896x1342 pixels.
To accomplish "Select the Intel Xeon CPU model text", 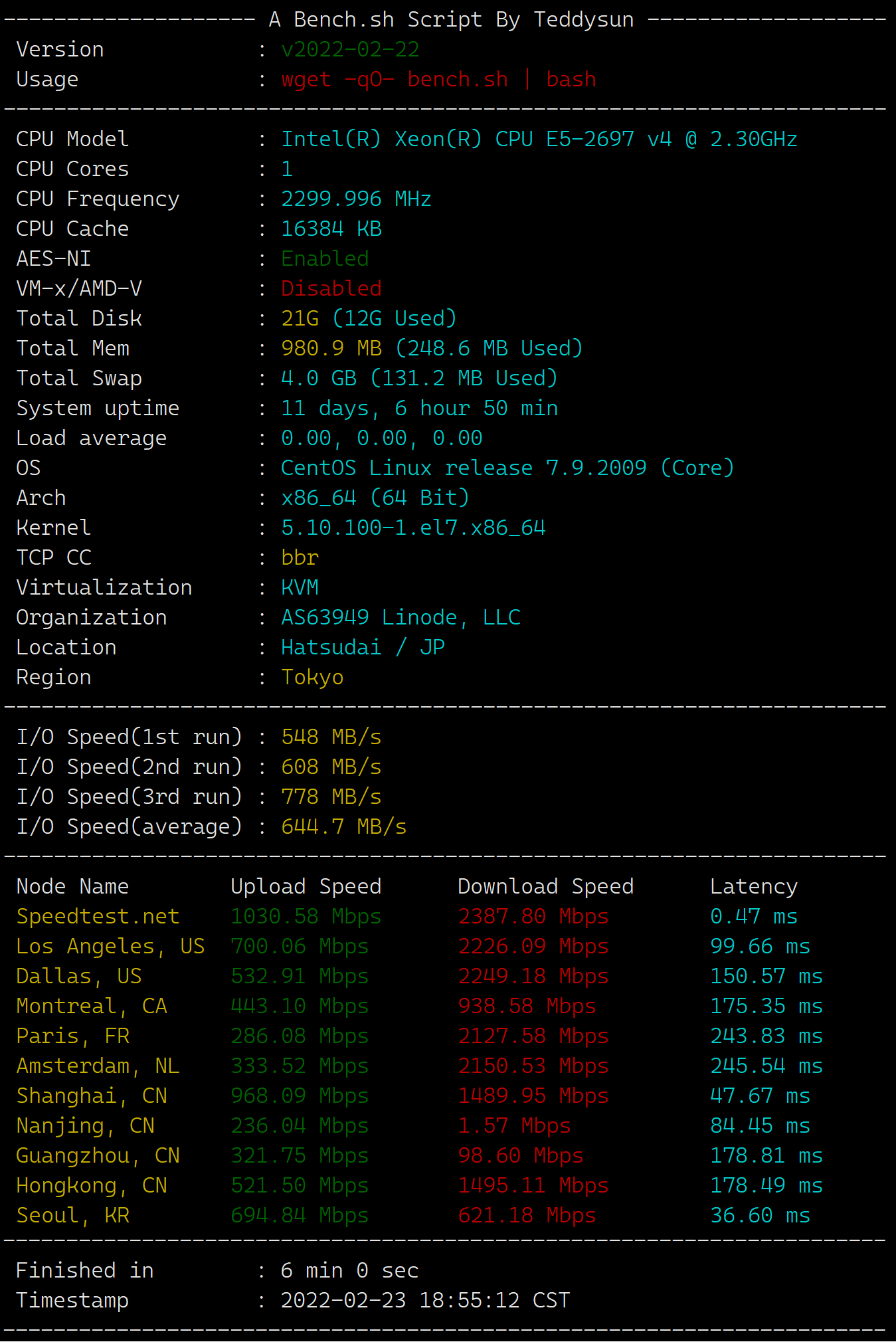I will 539,139.
